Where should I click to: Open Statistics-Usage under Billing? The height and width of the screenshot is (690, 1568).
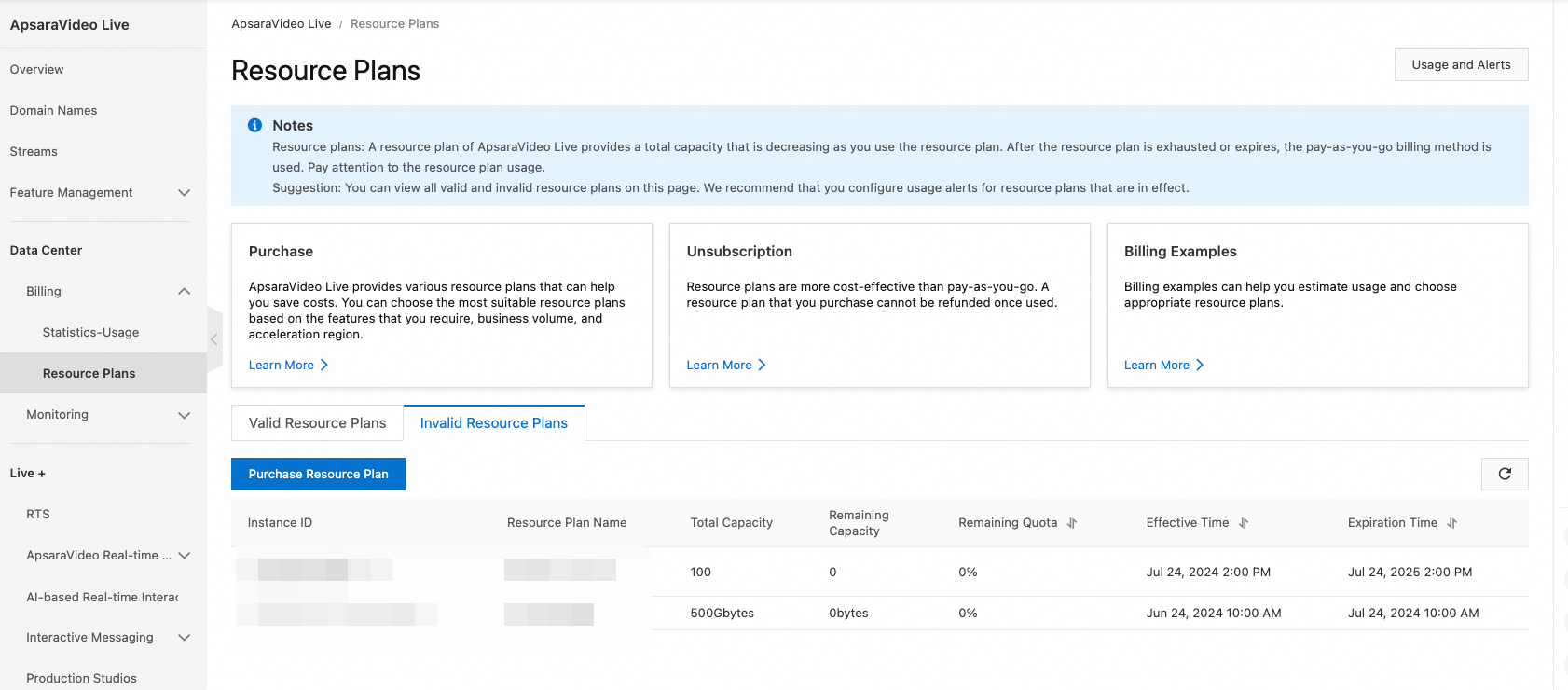coord(91,332)
